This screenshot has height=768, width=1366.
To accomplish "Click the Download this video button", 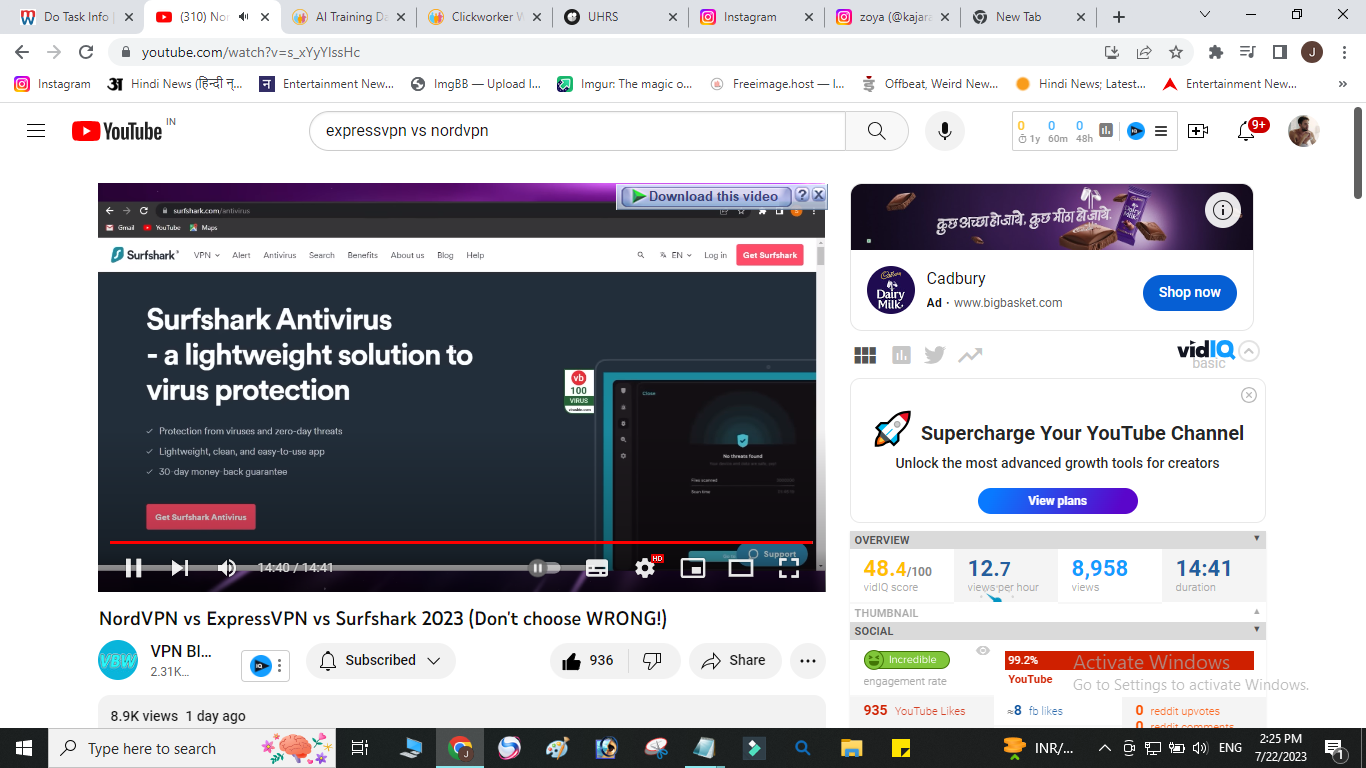I will tap(705, 196).
